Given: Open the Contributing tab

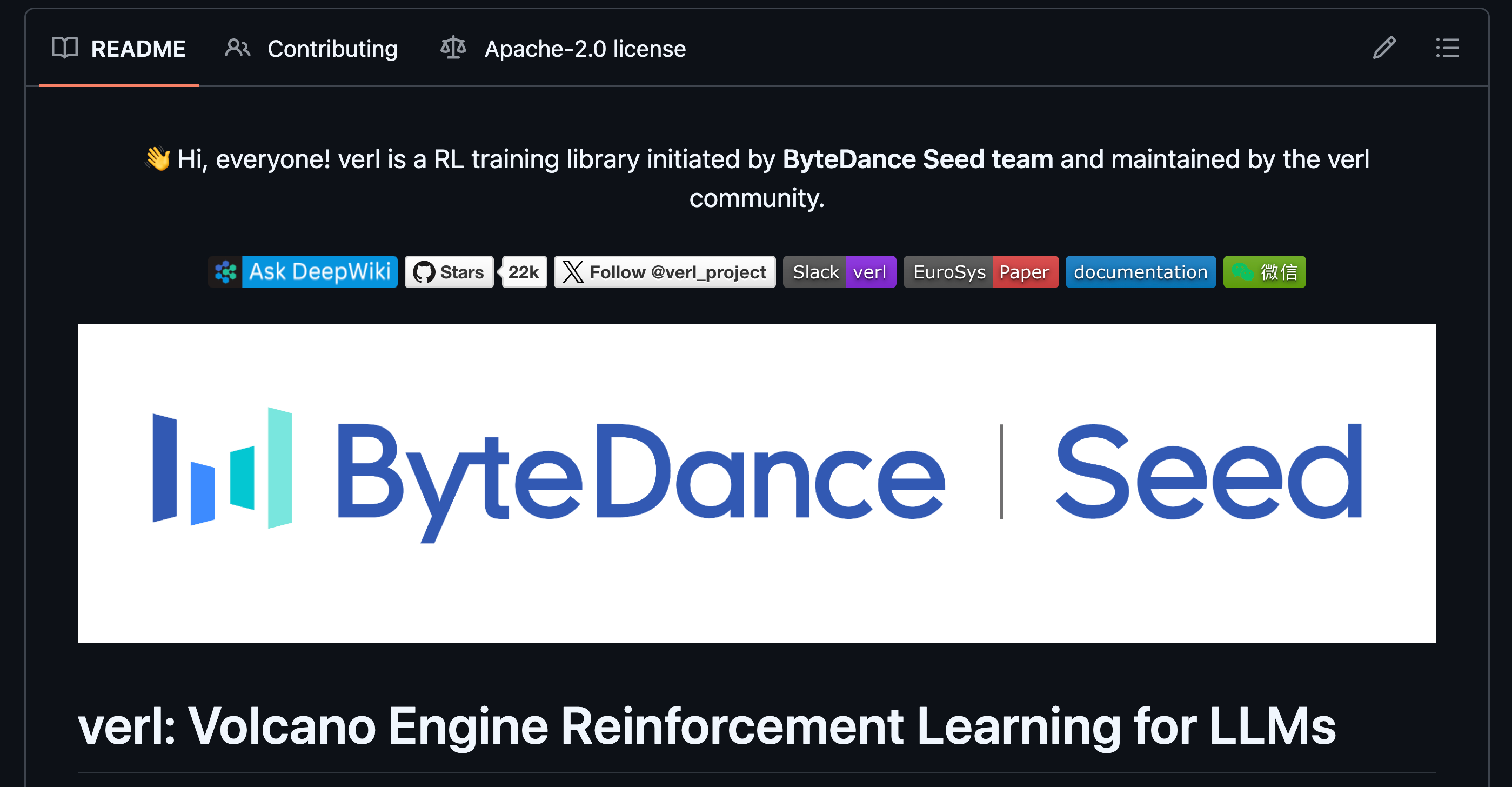Looking at the screenshot, I should [x=312, y=49].
